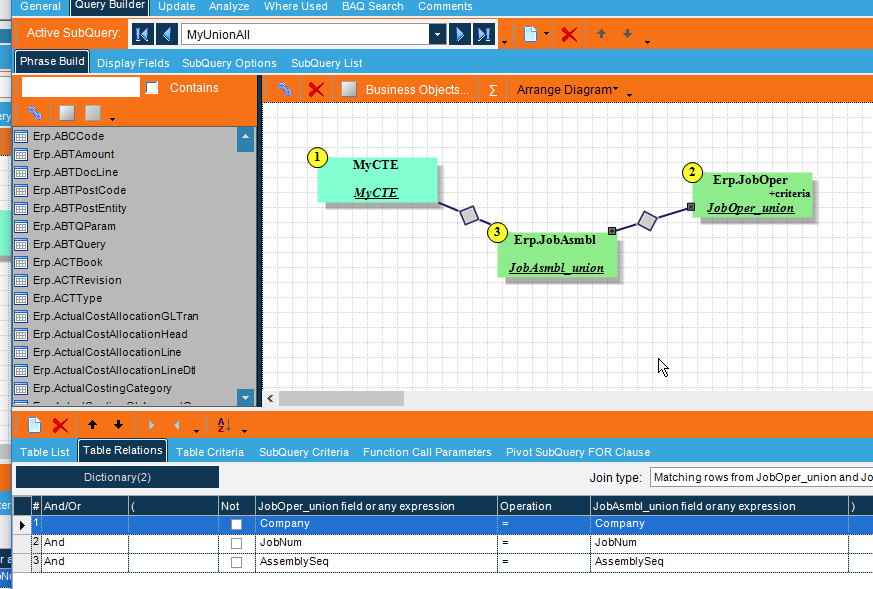Viewport: 873px width, 589px height.
Task: Click first gray square icon above table list
Action: click(x=67, y=113)
